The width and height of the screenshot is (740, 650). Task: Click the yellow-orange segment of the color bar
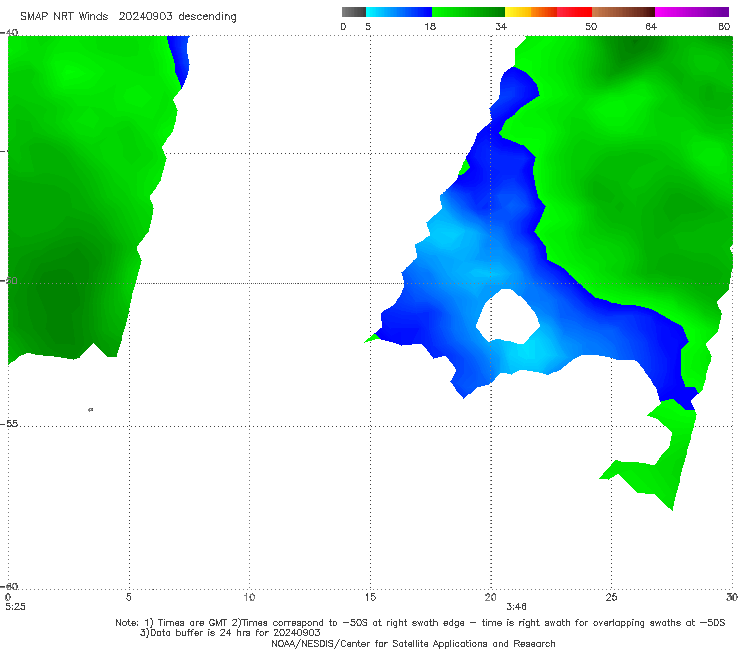[x=531, y=12]
